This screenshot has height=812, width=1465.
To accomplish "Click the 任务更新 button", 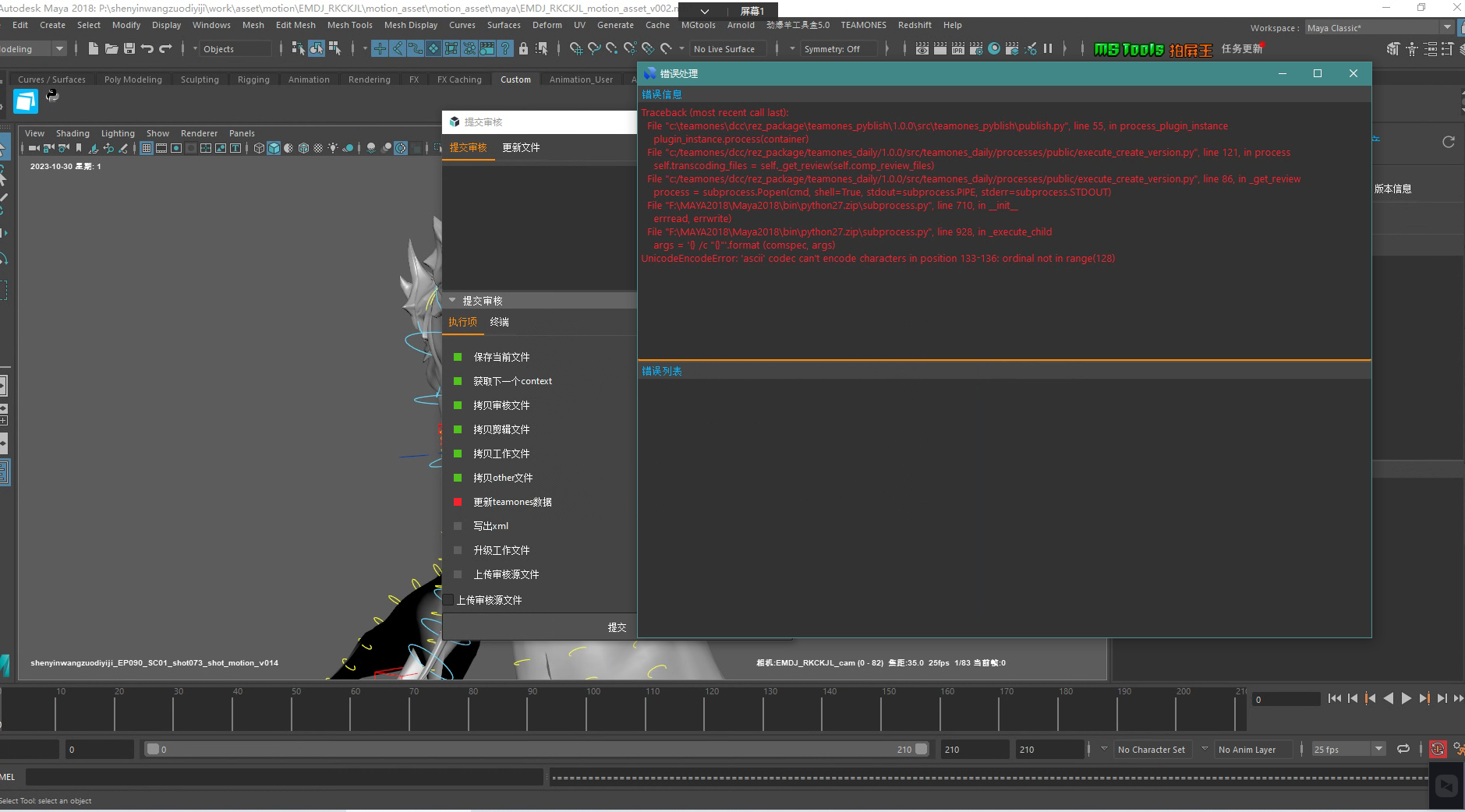I will pyautogui.click(x=1241, y=48).
